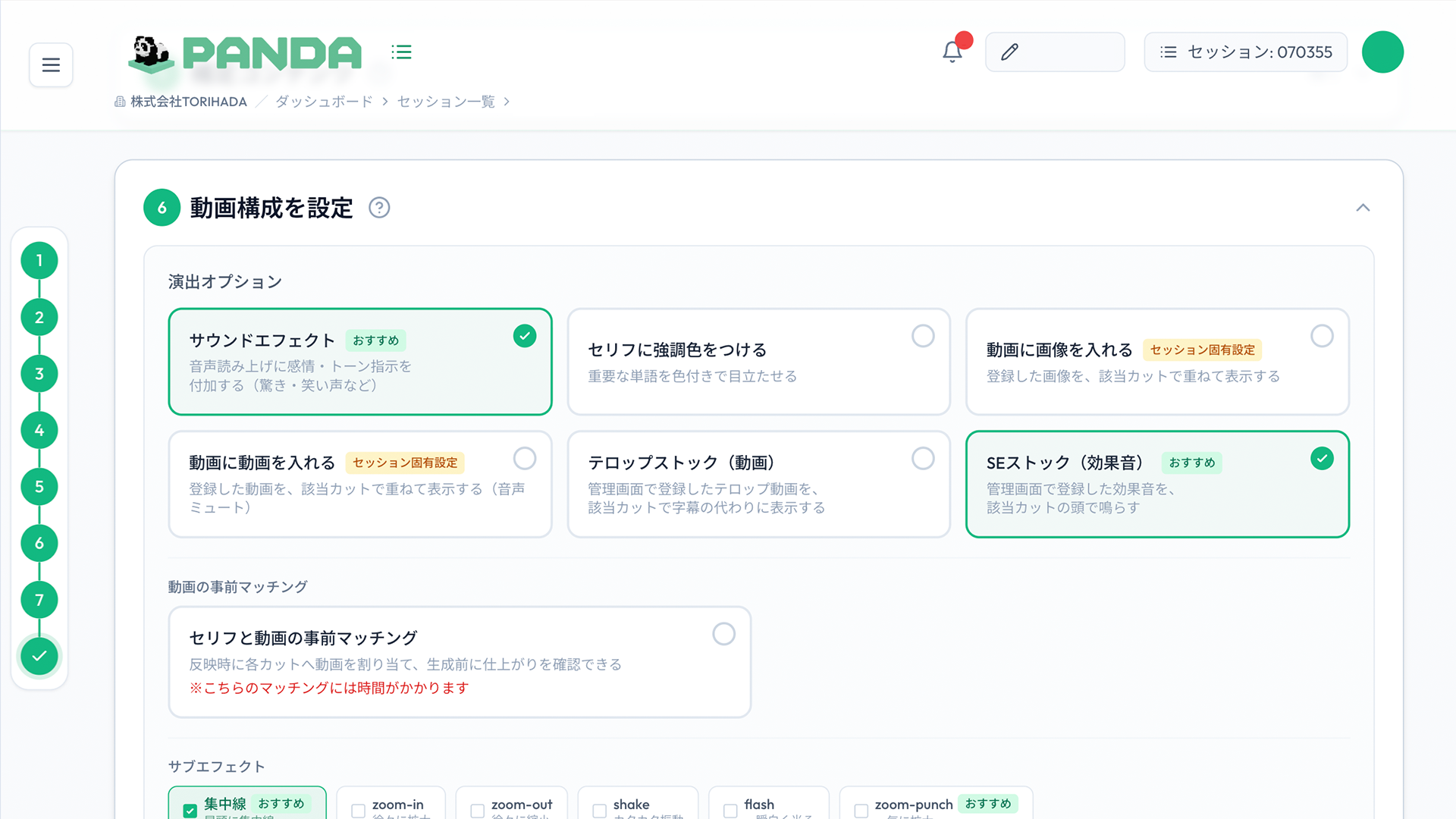This screenshot has width=1456, height=819.
Task: Jump to step 6 in the stepper
Action: (39, 543)
